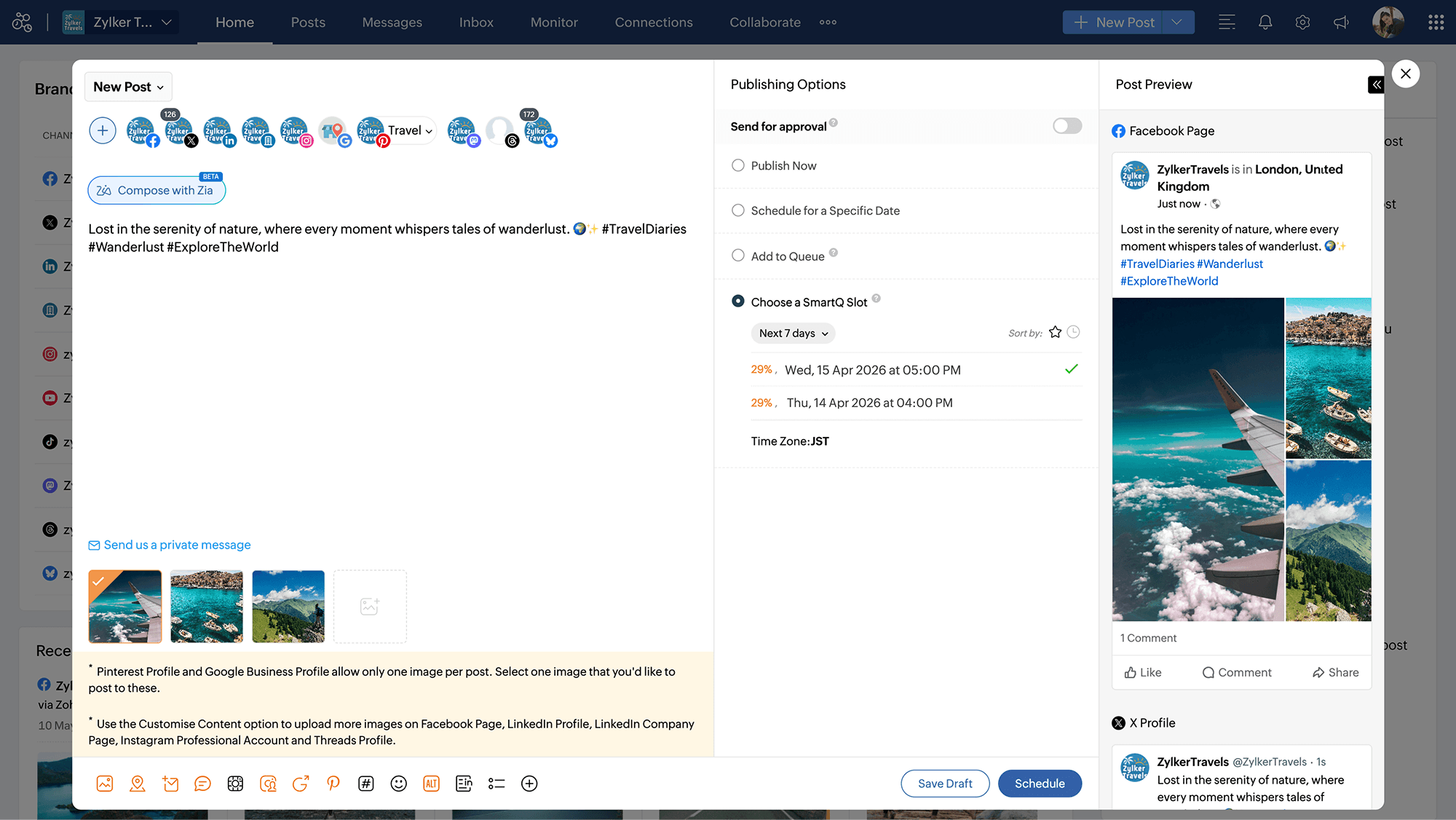Select the Choose a SmartQ Slot option
1456x820 pixels.
738,301
